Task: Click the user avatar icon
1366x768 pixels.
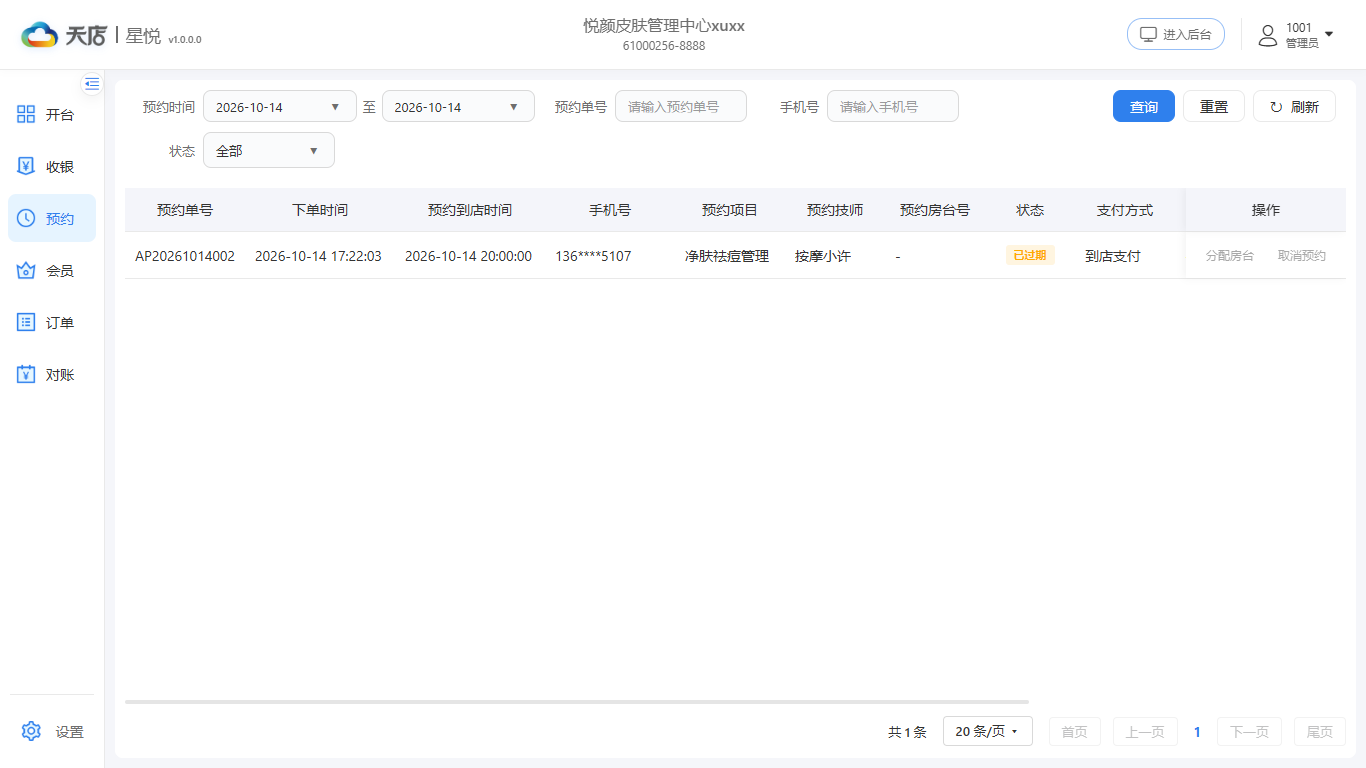Action: [x=1268, y=36]
